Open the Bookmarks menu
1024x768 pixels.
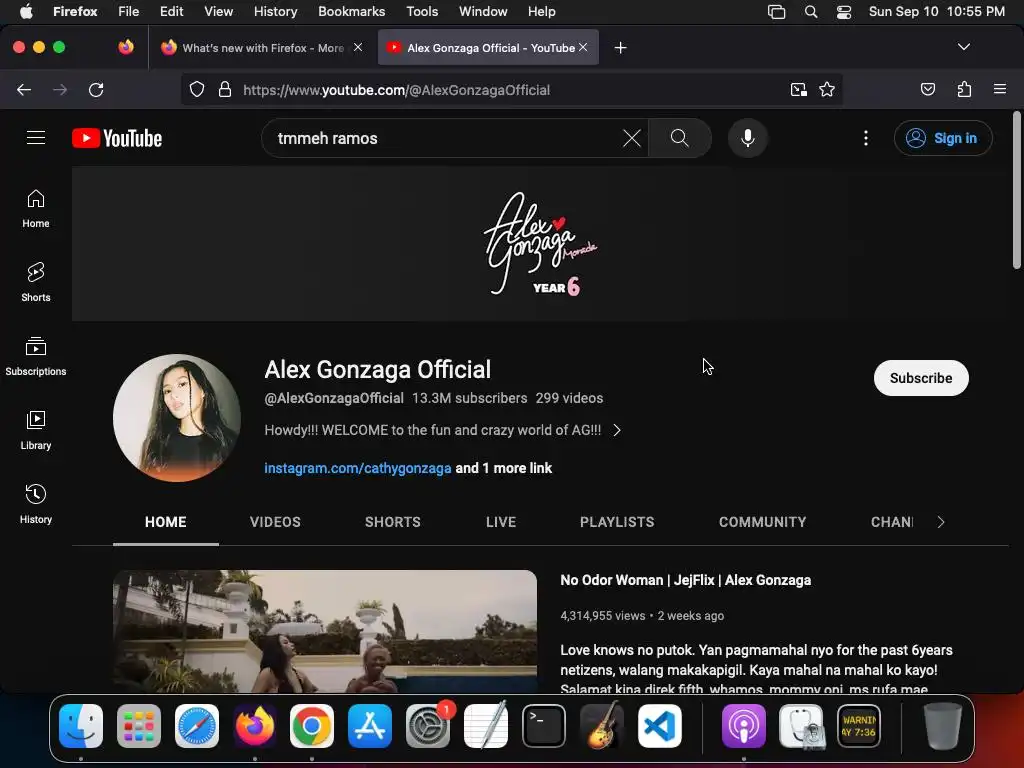click(x=351, y=12)
